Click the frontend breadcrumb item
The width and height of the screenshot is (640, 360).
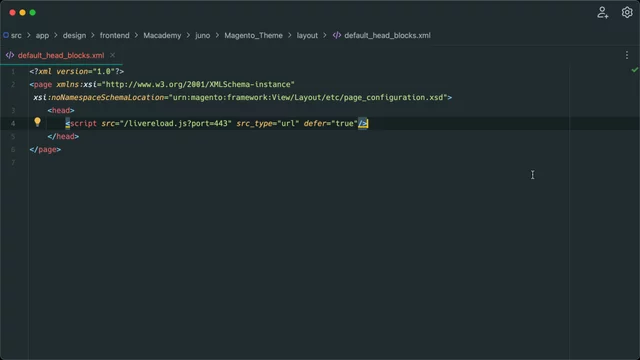coord(115,36)
